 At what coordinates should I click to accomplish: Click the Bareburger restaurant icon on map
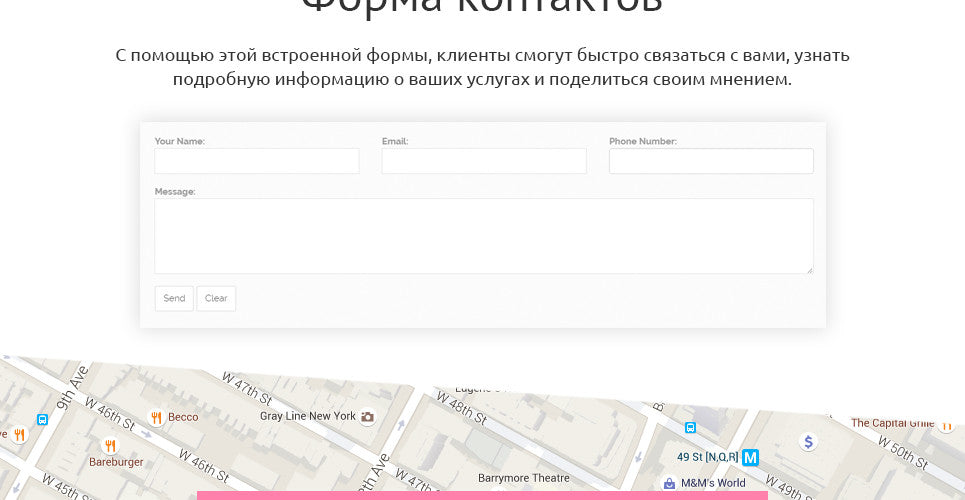coord(110,445)
